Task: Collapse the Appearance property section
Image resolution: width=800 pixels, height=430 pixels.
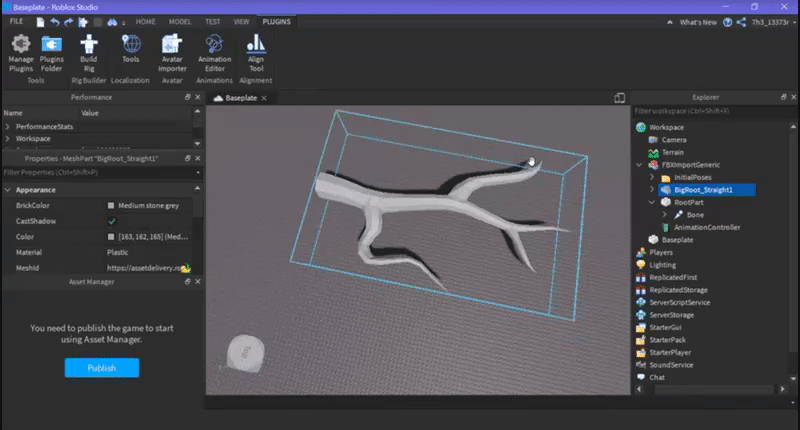Action: tap(8, 189)
